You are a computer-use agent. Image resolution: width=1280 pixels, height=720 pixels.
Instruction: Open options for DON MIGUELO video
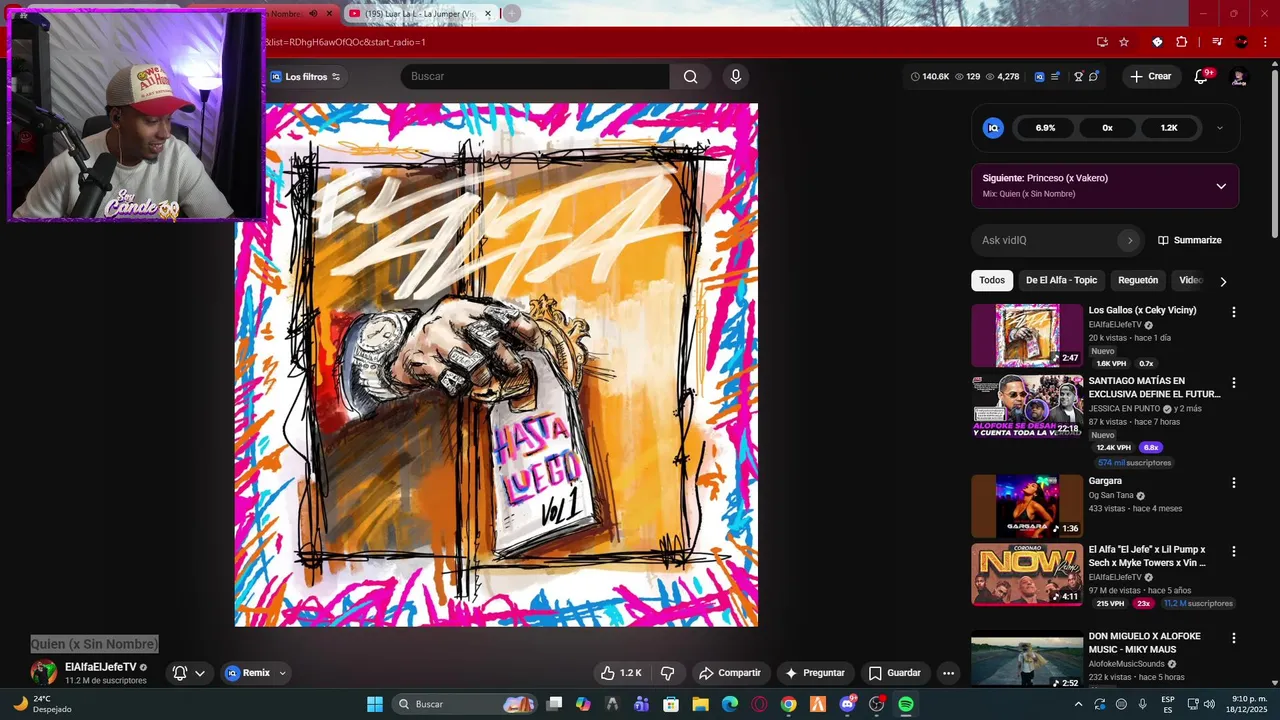[1233, 638]
